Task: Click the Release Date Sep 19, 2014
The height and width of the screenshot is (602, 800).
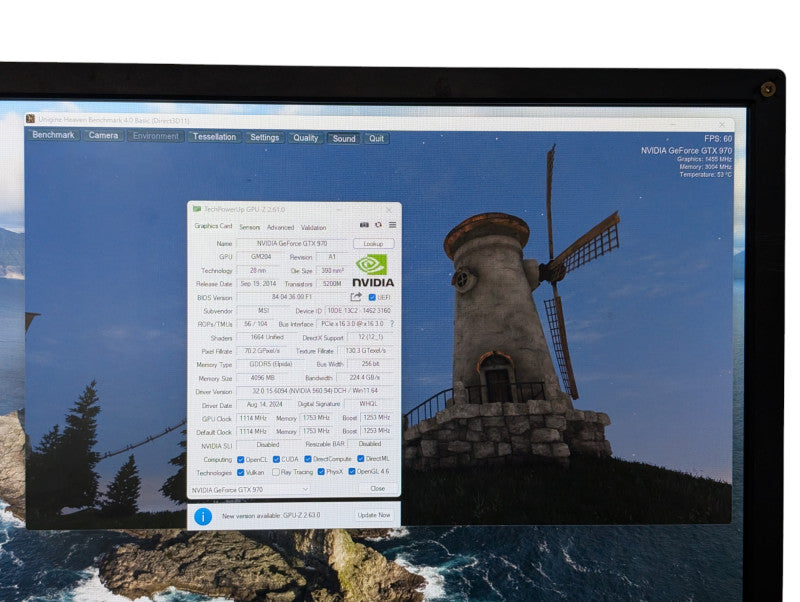Action: click(x=258, y=284)
